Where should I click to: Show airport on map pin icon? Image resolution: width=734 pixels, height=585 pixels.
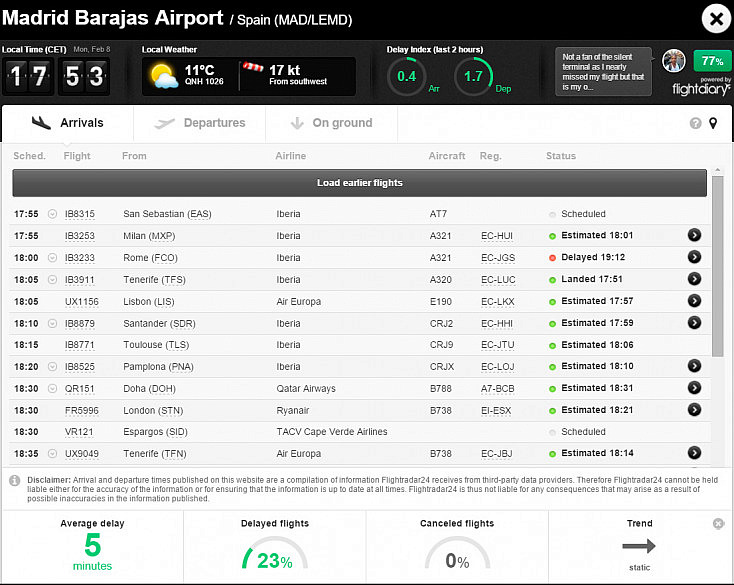(713, 123)
